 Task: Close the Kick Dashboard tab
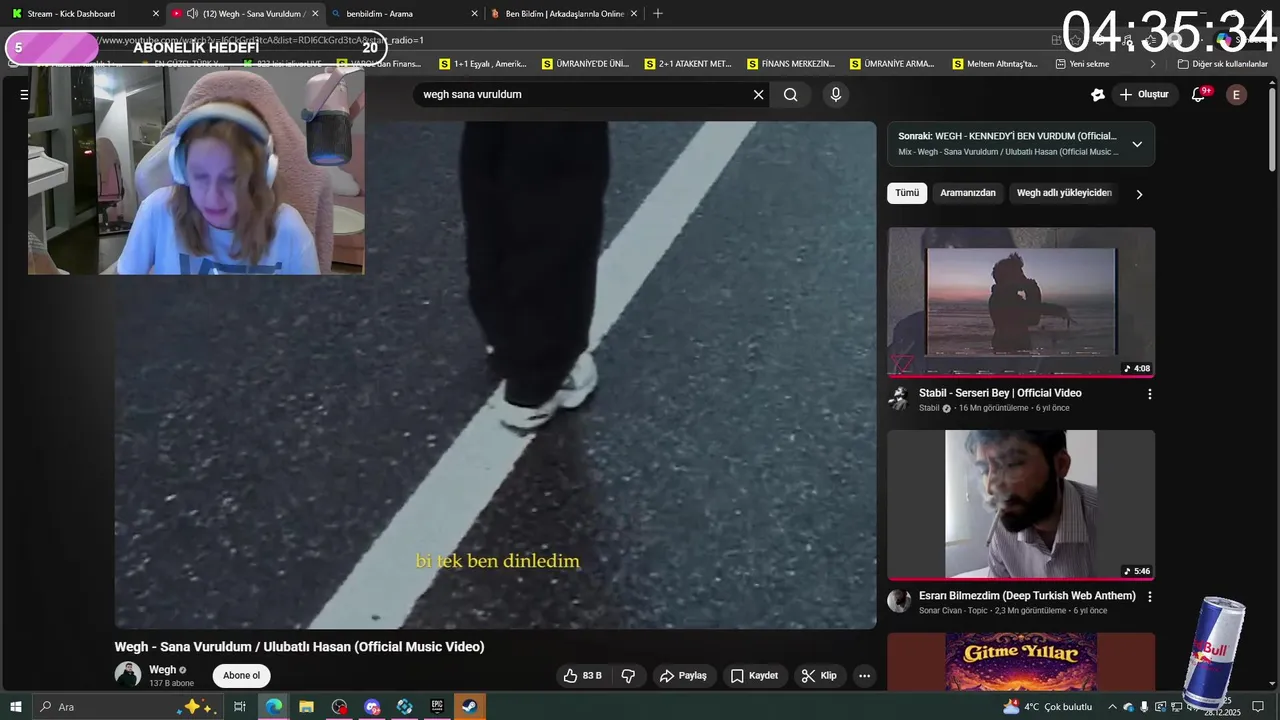coord(155,14)
